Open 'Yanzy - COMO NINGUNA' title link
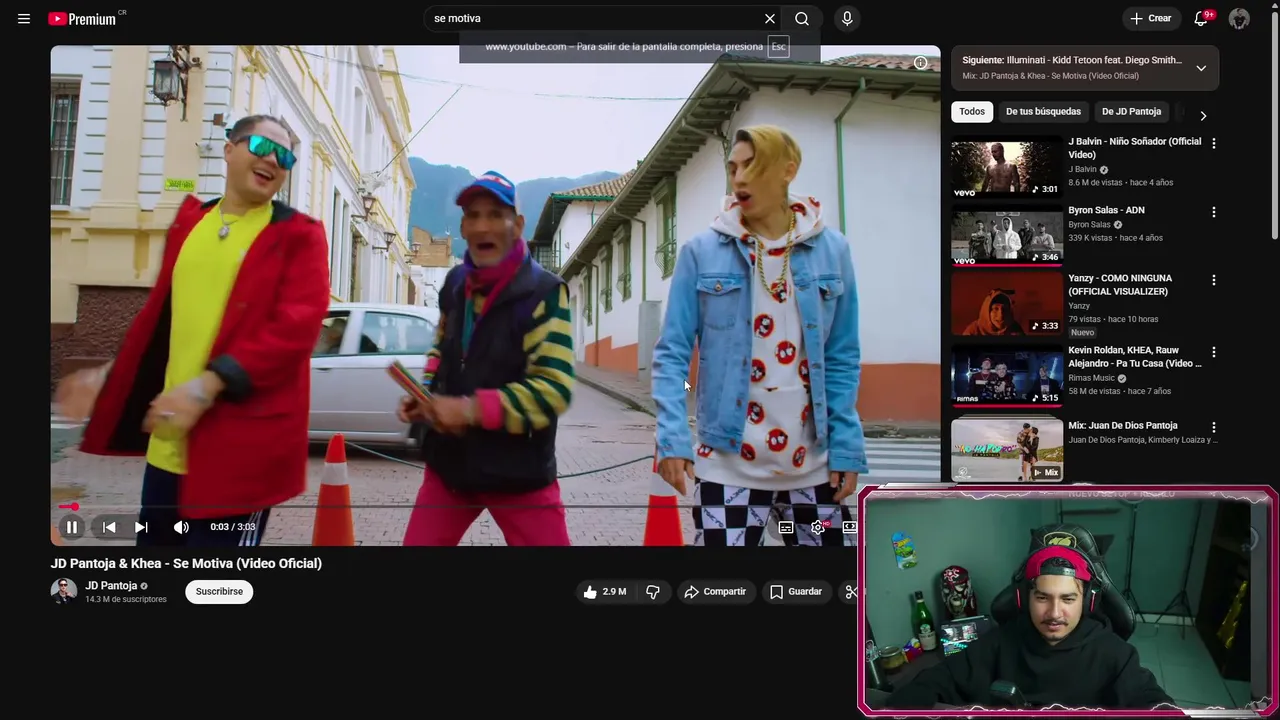Screen dimensions: 1280x720 1120,285
